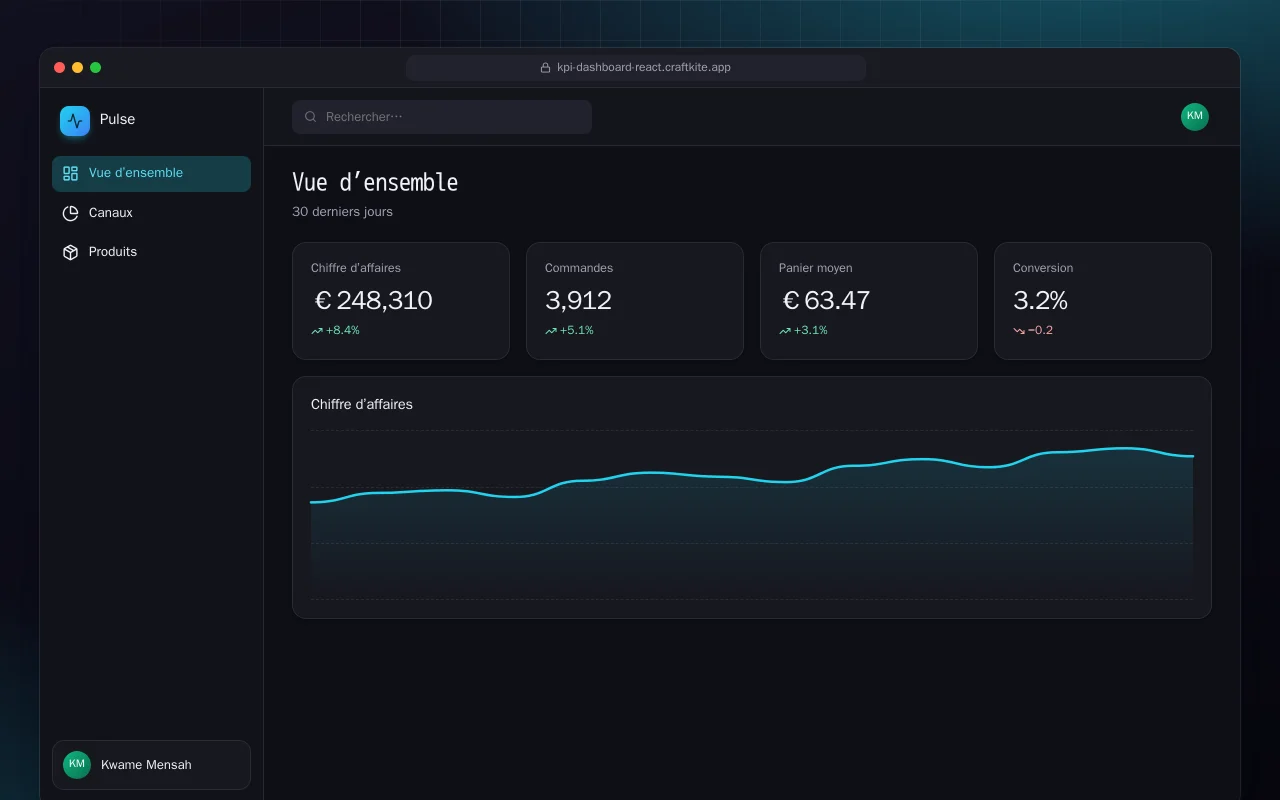The width and height of the screenshot is (1280, 800).
Task: Click the yellow minimize window button
Action: pyautogui.click(x=77, y=68)
